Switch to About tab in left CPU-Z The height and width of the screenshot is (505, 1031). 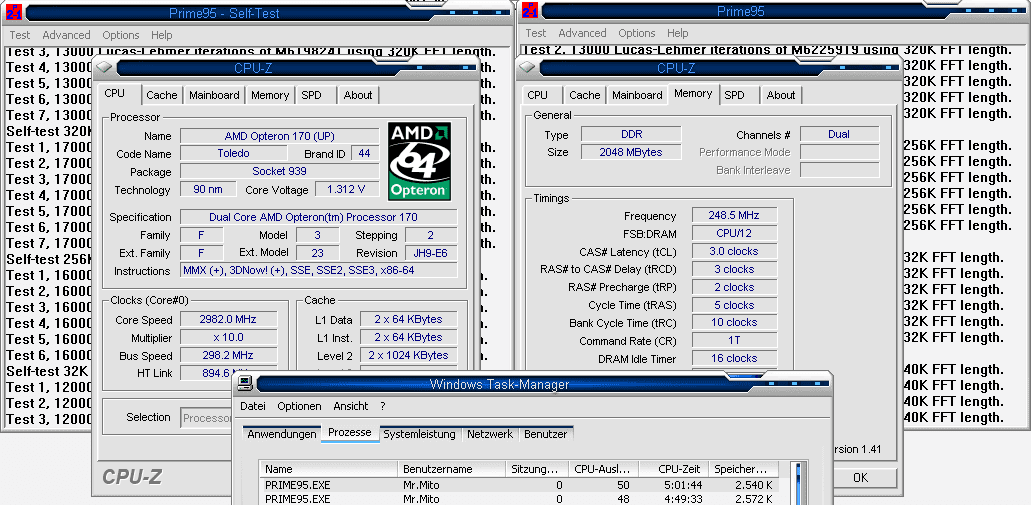[x=358, y=95]
